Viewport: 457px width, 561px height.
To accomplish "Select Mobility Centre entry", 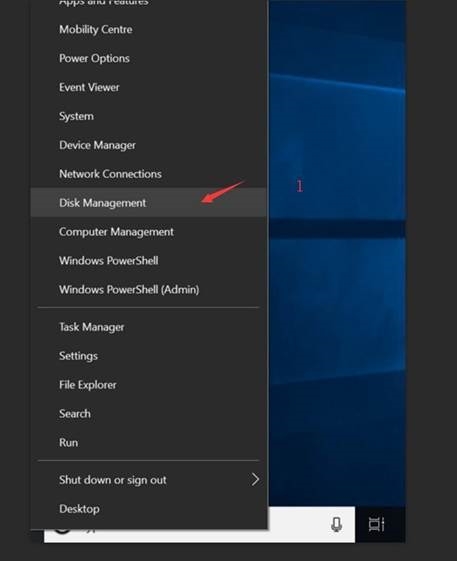I will tap(149, 29).
